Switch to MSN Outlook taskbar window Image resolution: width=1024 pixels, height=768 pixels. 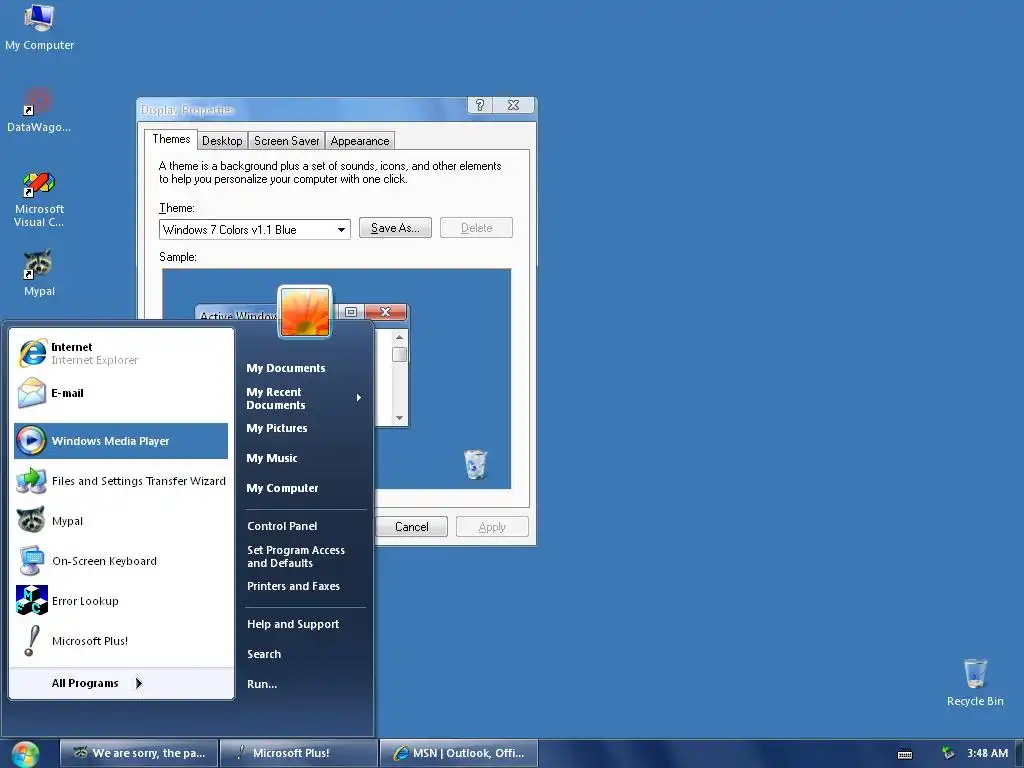[459, 754]
